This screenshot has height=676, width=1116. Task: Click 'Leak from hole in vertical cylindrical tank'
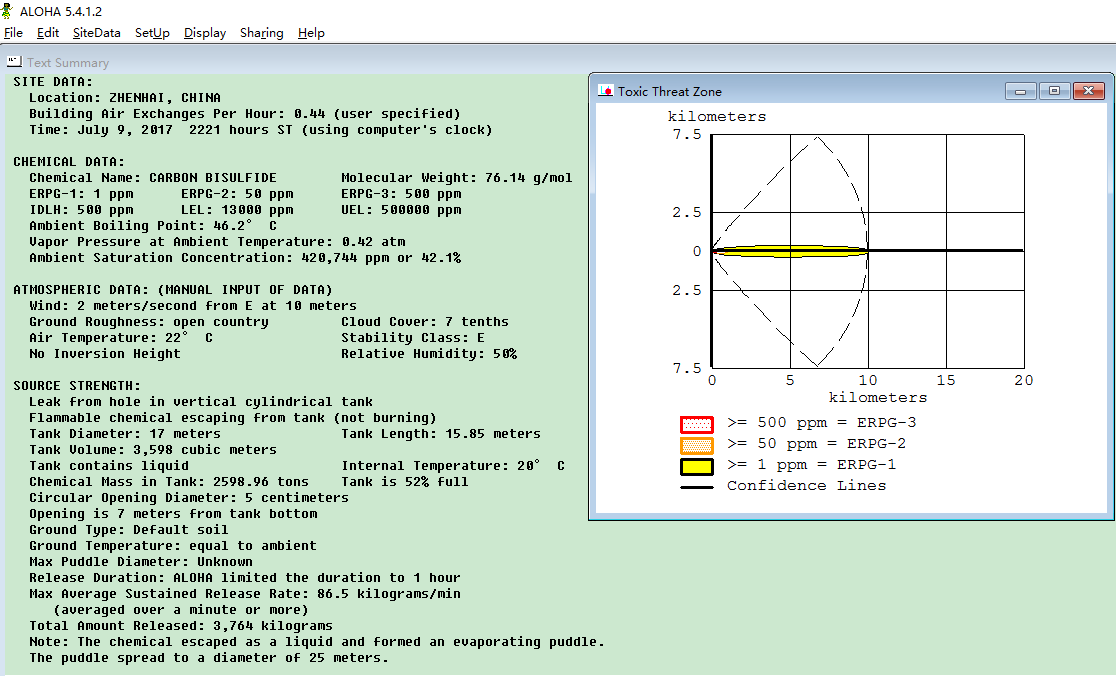[201, 402]
